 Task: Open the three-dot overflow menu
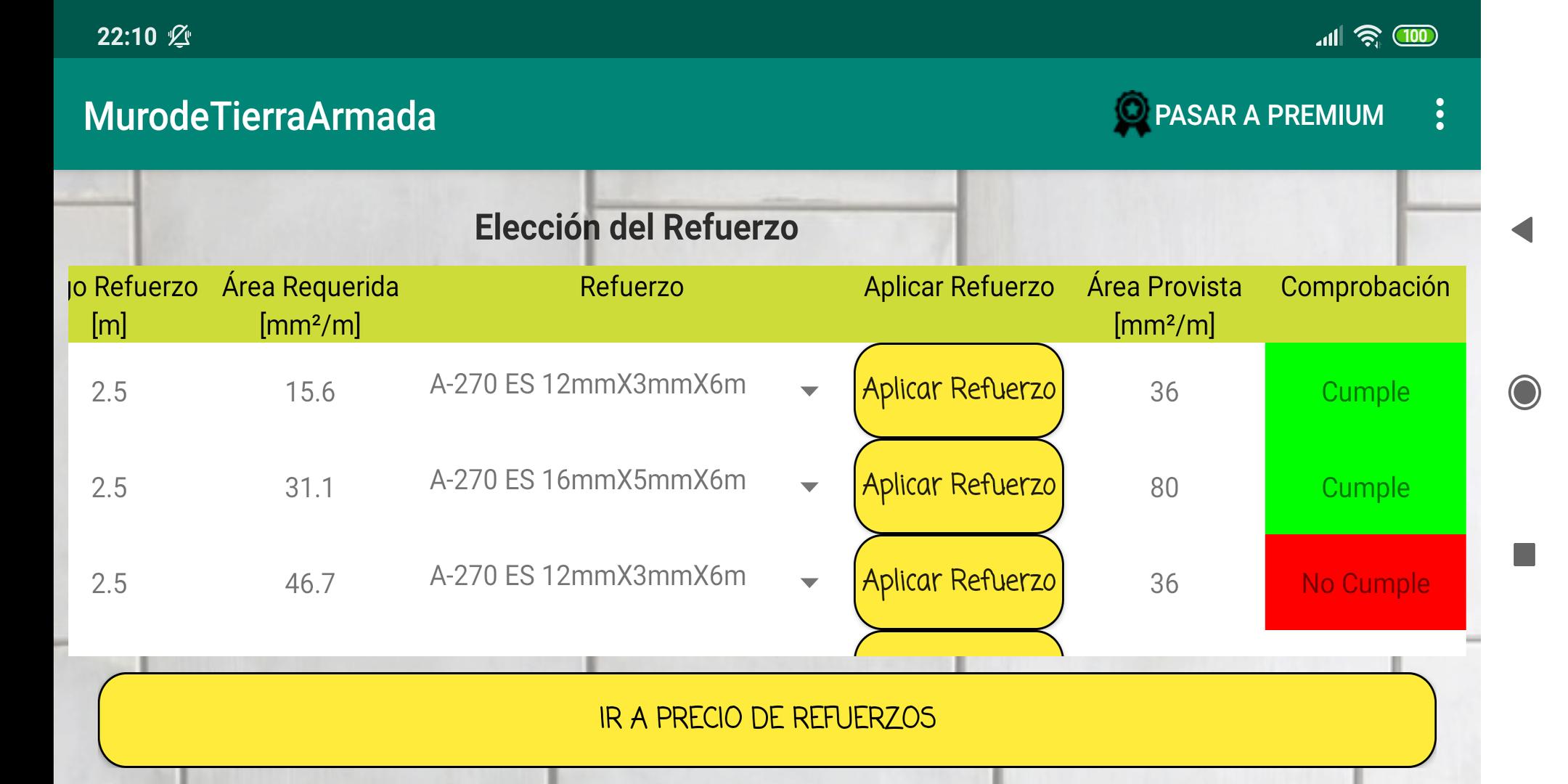click(1440, 115)
